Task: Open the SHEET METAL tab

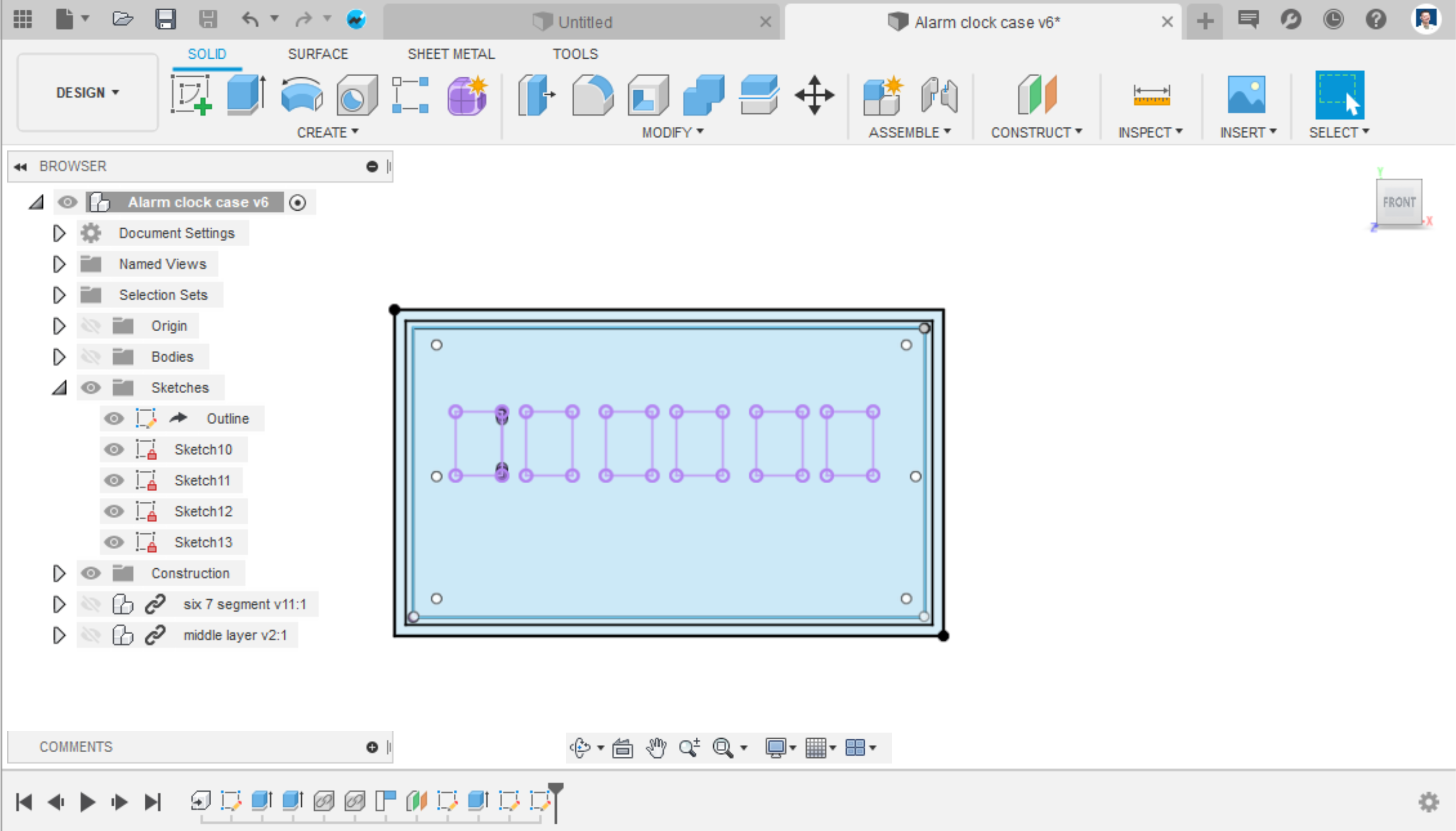Action: [x=451, y=54]
